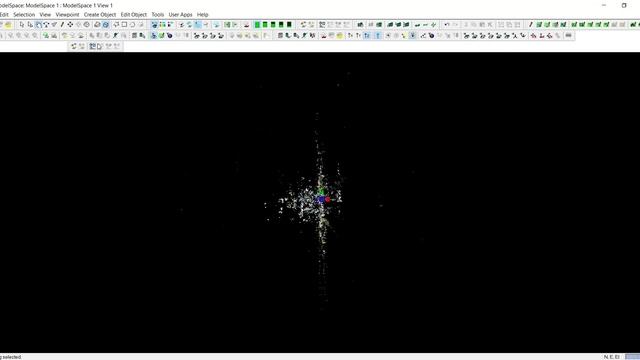This screenshot has width=640, height=360.
Task: Select the black diagonal pencil drawing tool
Action: 62,25
